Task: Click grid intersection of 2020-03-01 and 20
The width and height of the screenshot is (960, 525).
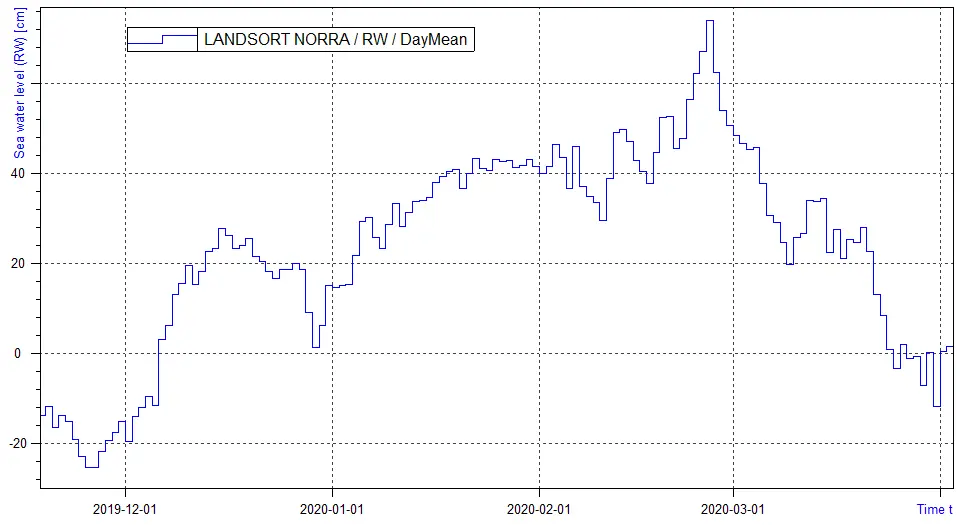Action: pyautogui.click(x=734, y=263)
